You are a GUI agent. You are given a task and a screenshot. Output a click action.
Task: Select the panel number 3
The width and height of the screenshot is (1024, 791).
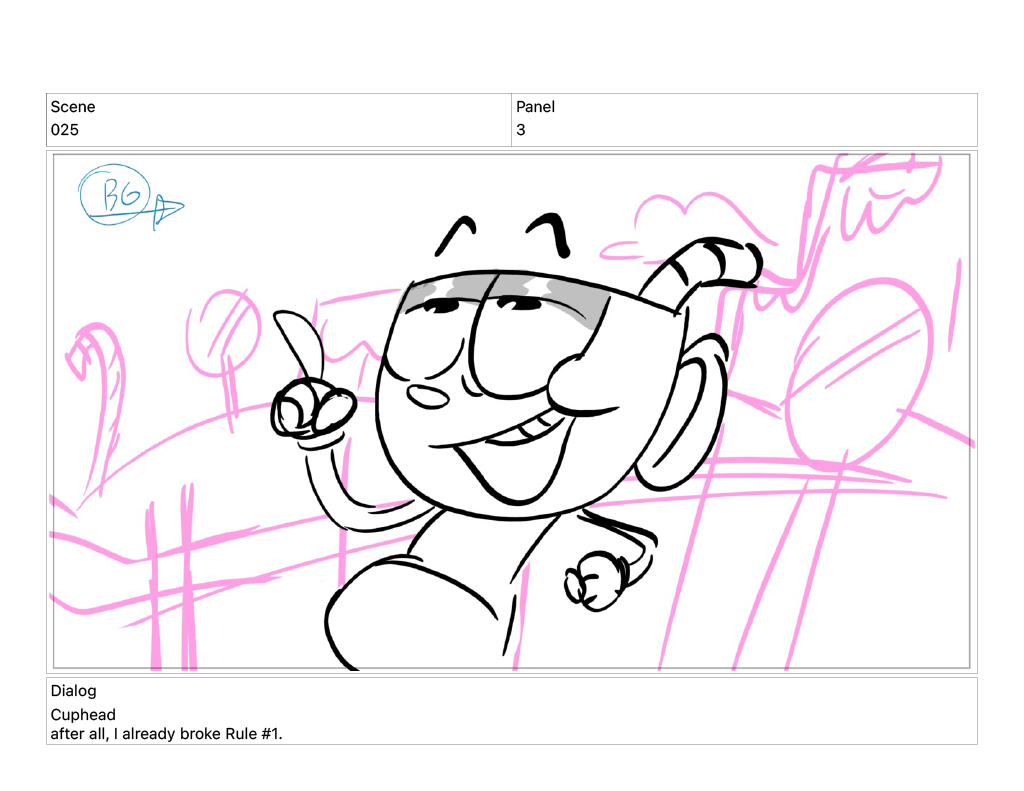[x=521, y=130]
